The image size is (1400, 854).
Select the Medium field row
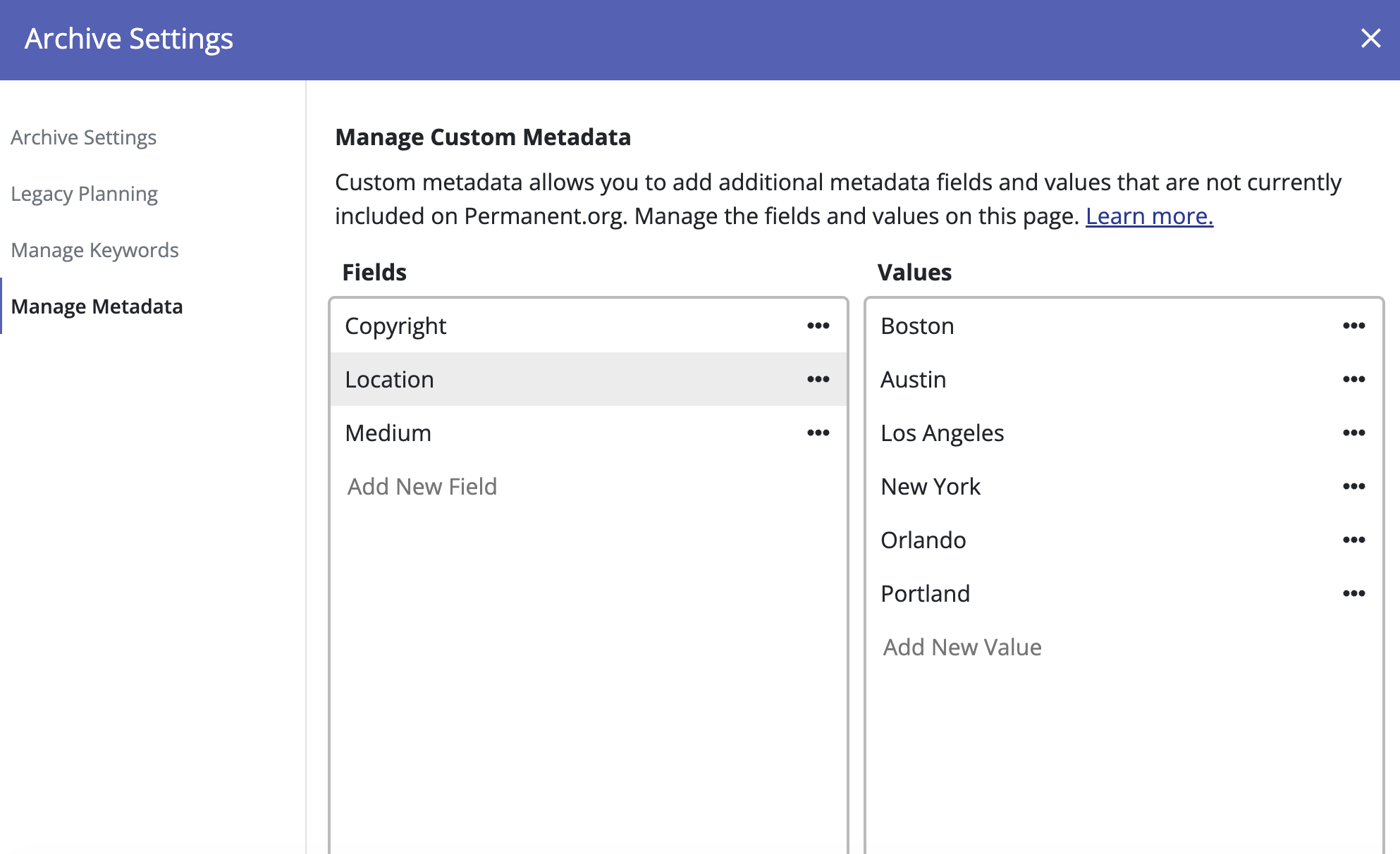[x=388, y=433]
